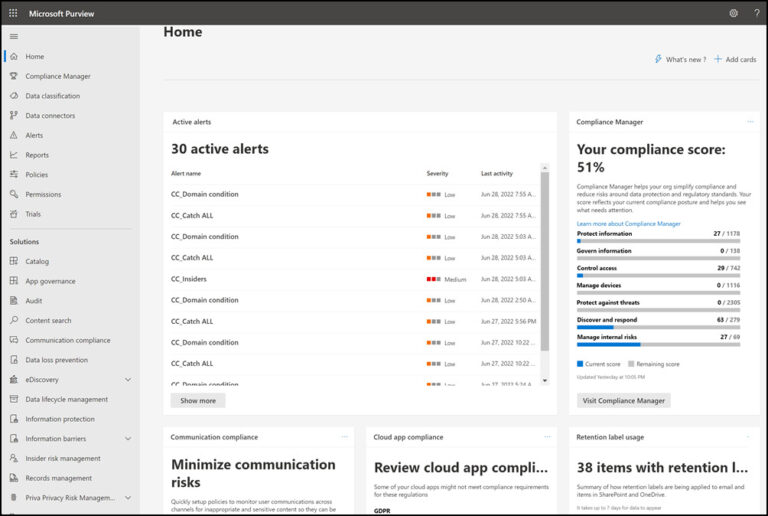
Task: Collapse the navigation hamburger menu
Action: point(14,36)
